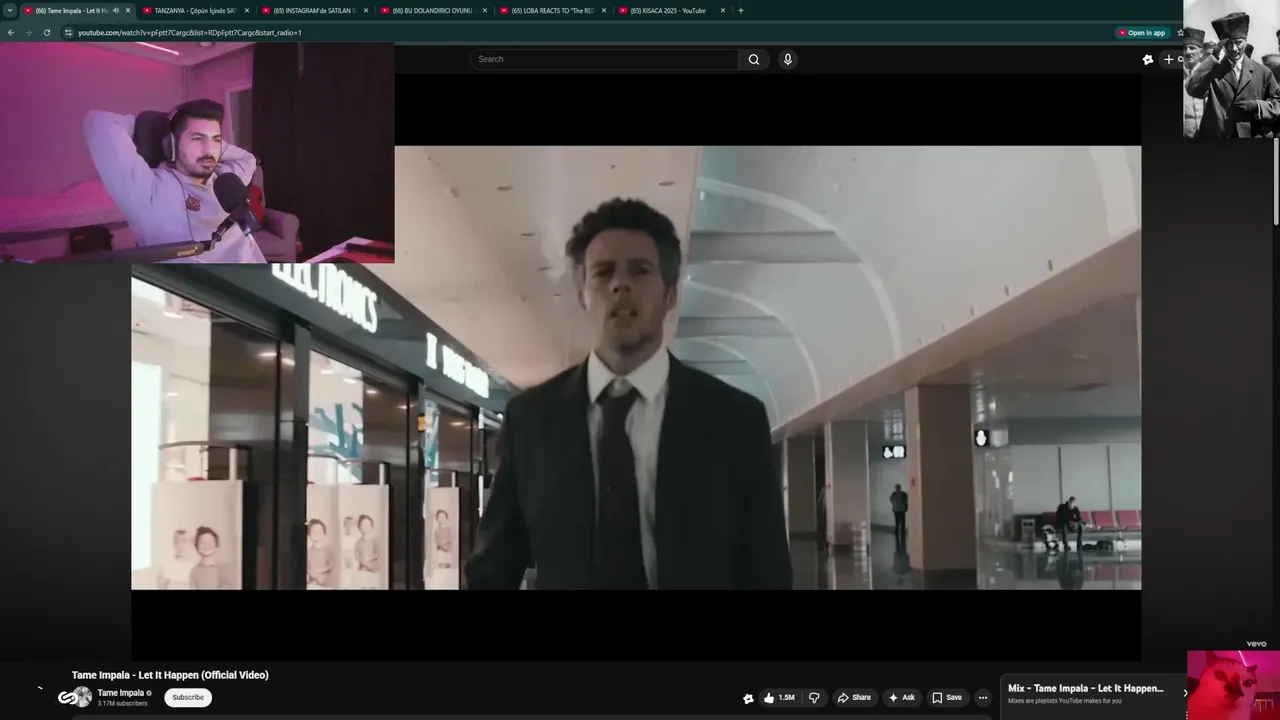View site information icon in address bar
The width and height of the screenshot is (1280, 720).
click(x=68, y=33)
